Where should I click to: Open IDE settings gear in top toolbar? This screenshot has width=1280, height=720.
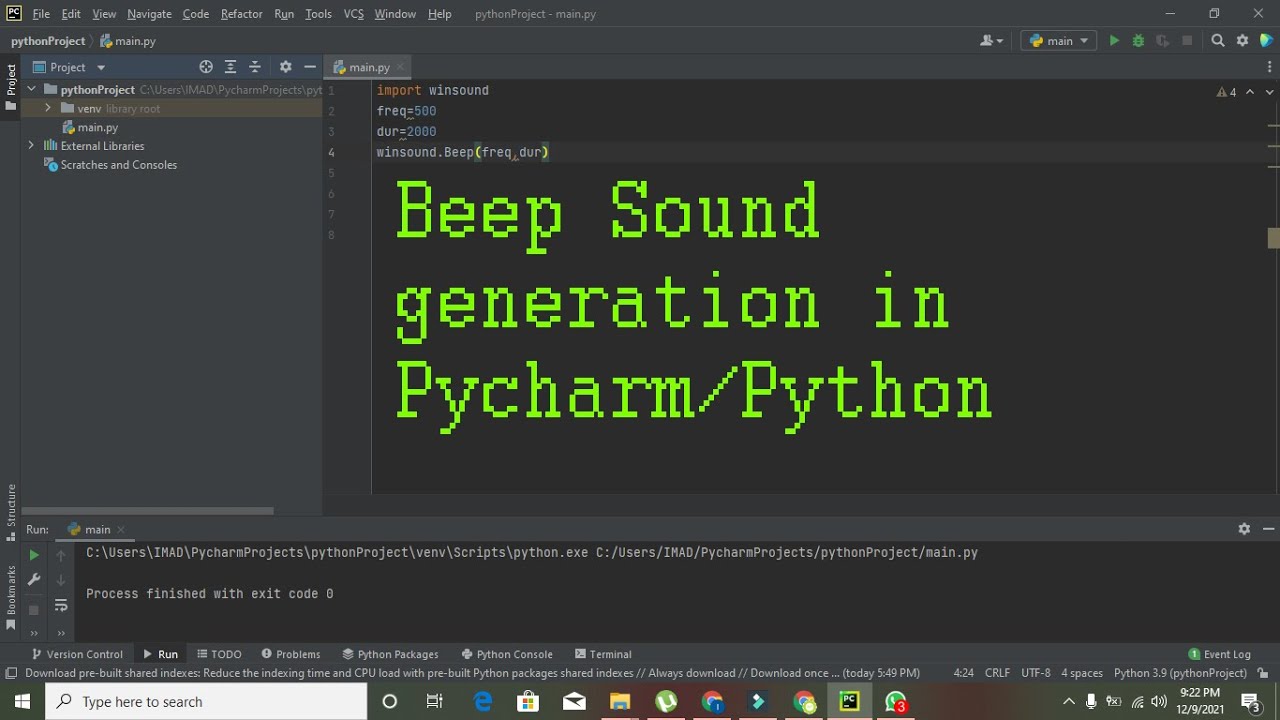pyautogui.click(x=1242, y=41)
